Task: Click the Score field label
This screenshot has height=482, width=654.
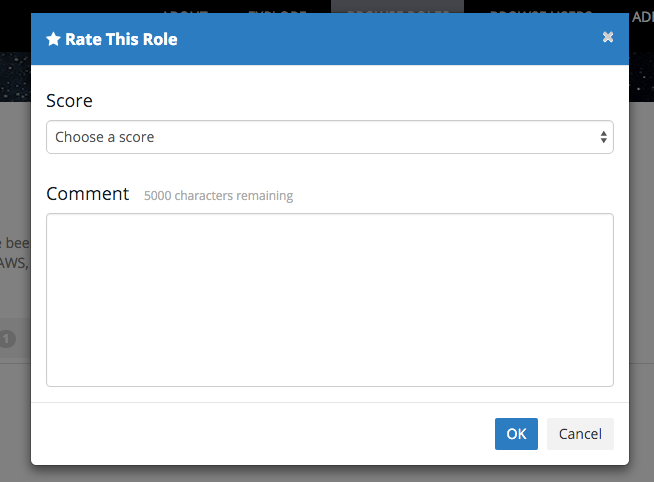Action: click(x=69, y=101)
